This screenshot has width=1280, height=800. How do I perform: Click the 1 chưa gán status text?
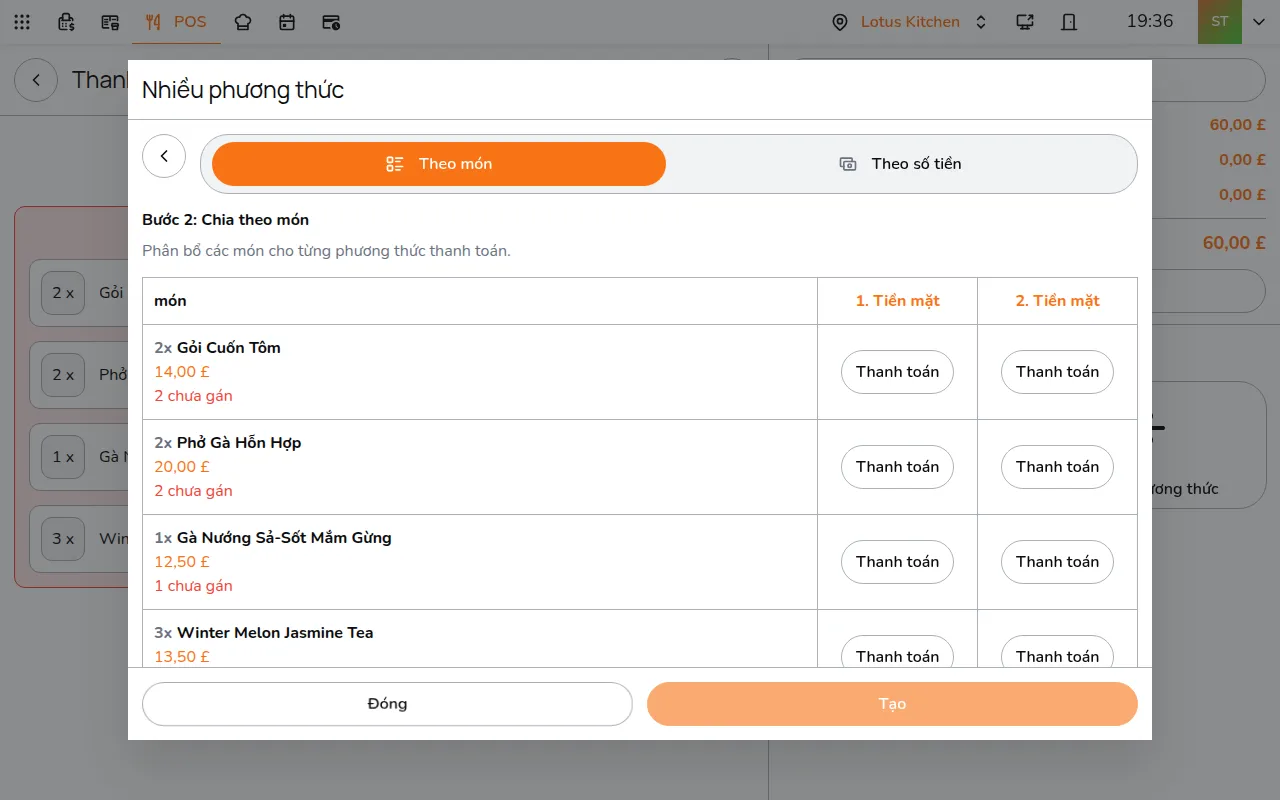[x=193, y=586]
